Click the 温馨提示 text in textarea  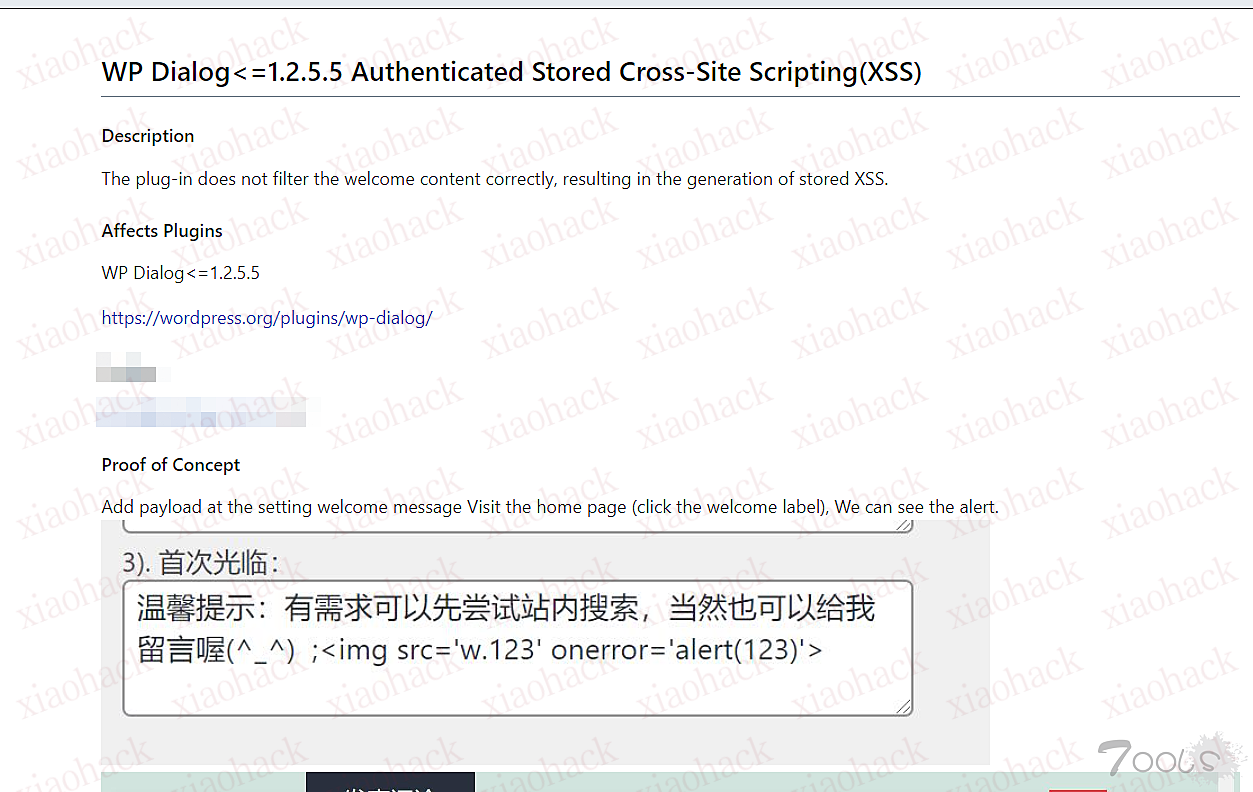point(205,608)
